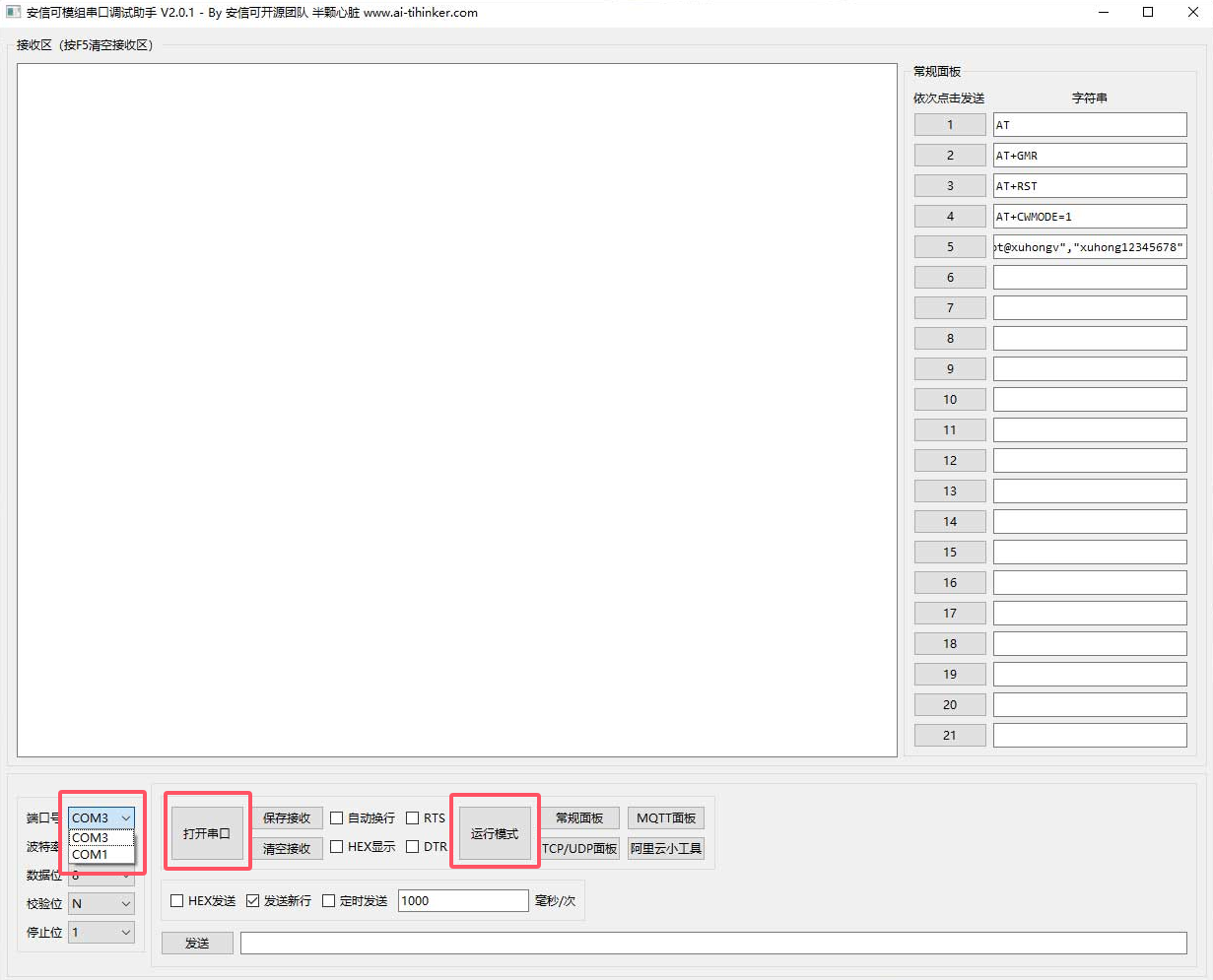Tick the HEX显示 checkbox
1213x980 pixels.
tap(337, 846)
